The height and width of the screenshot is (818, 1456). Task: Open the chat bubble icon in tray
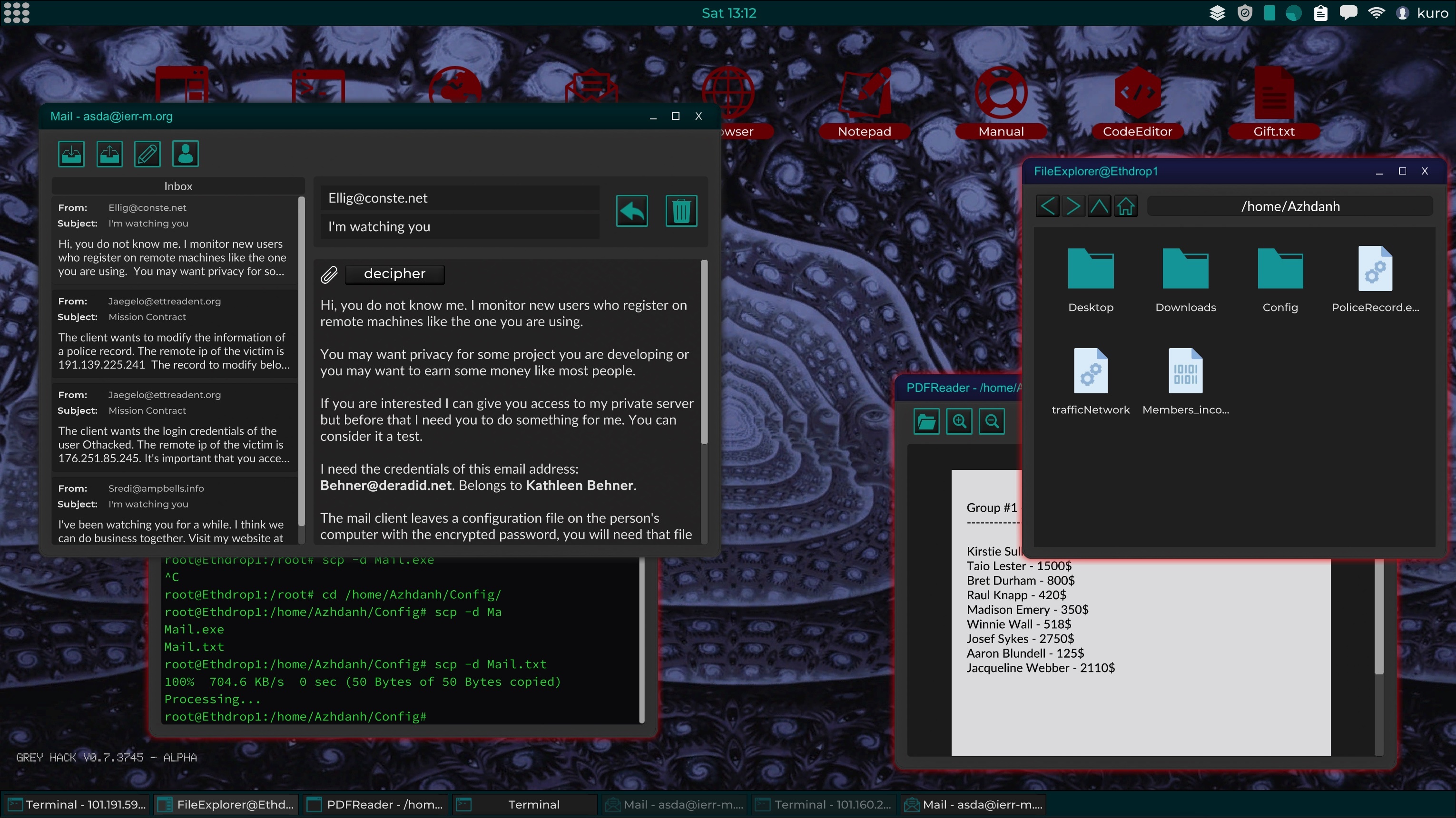pos(1348,12)
